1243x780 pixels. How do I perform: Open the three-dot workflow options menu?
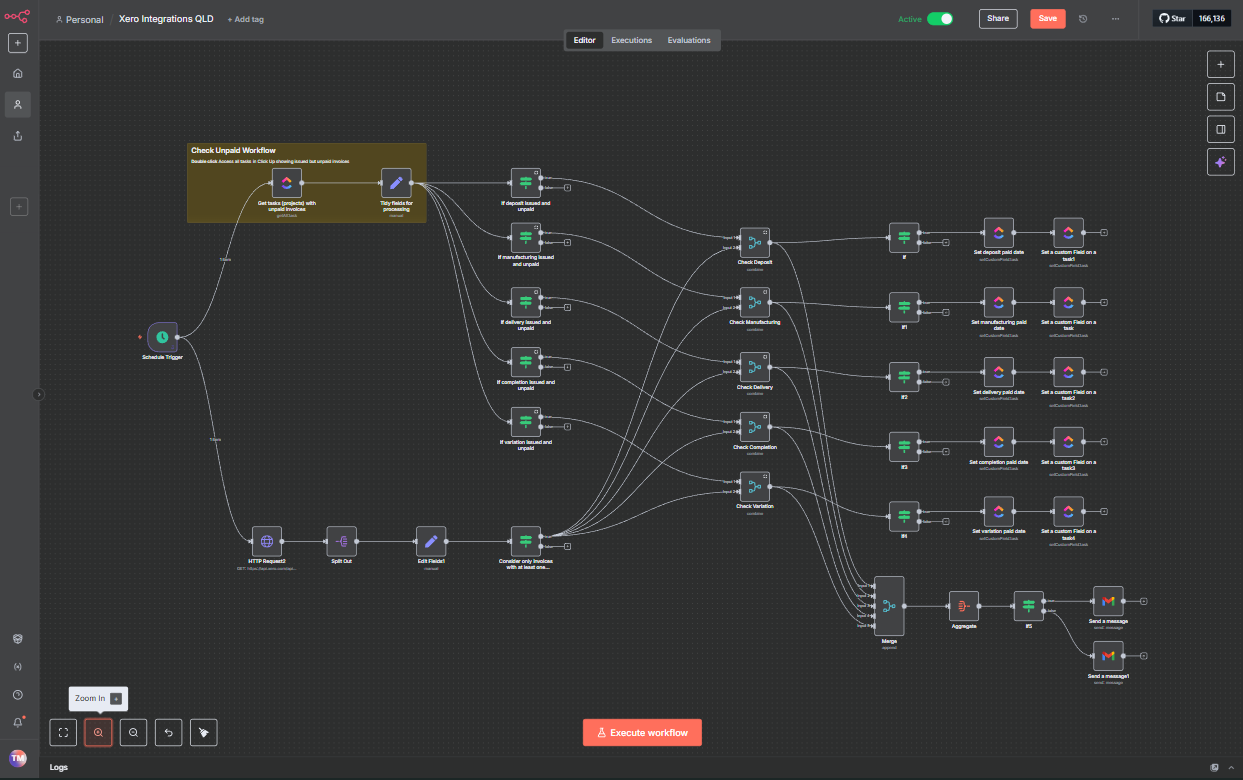(x=1115, y=19)
